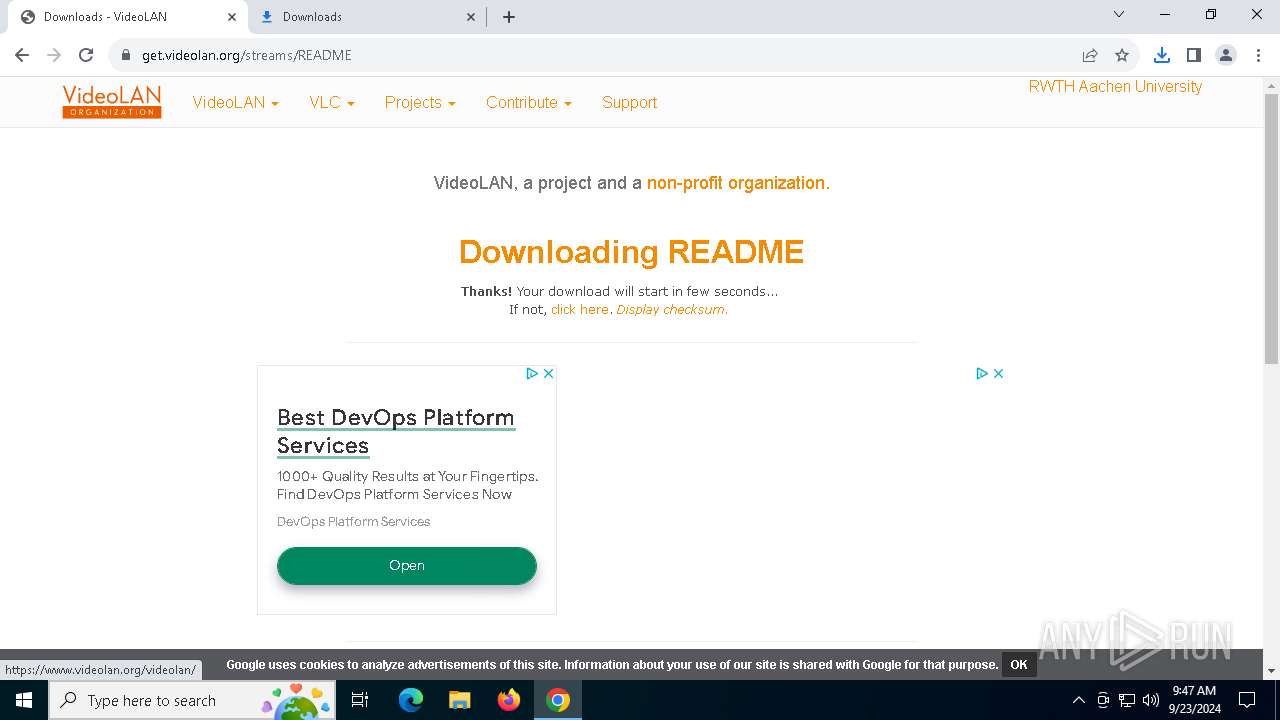Open the taskbar clock and date
The width and height of the screenshot is (1280, 720).
pos(1194,700)
